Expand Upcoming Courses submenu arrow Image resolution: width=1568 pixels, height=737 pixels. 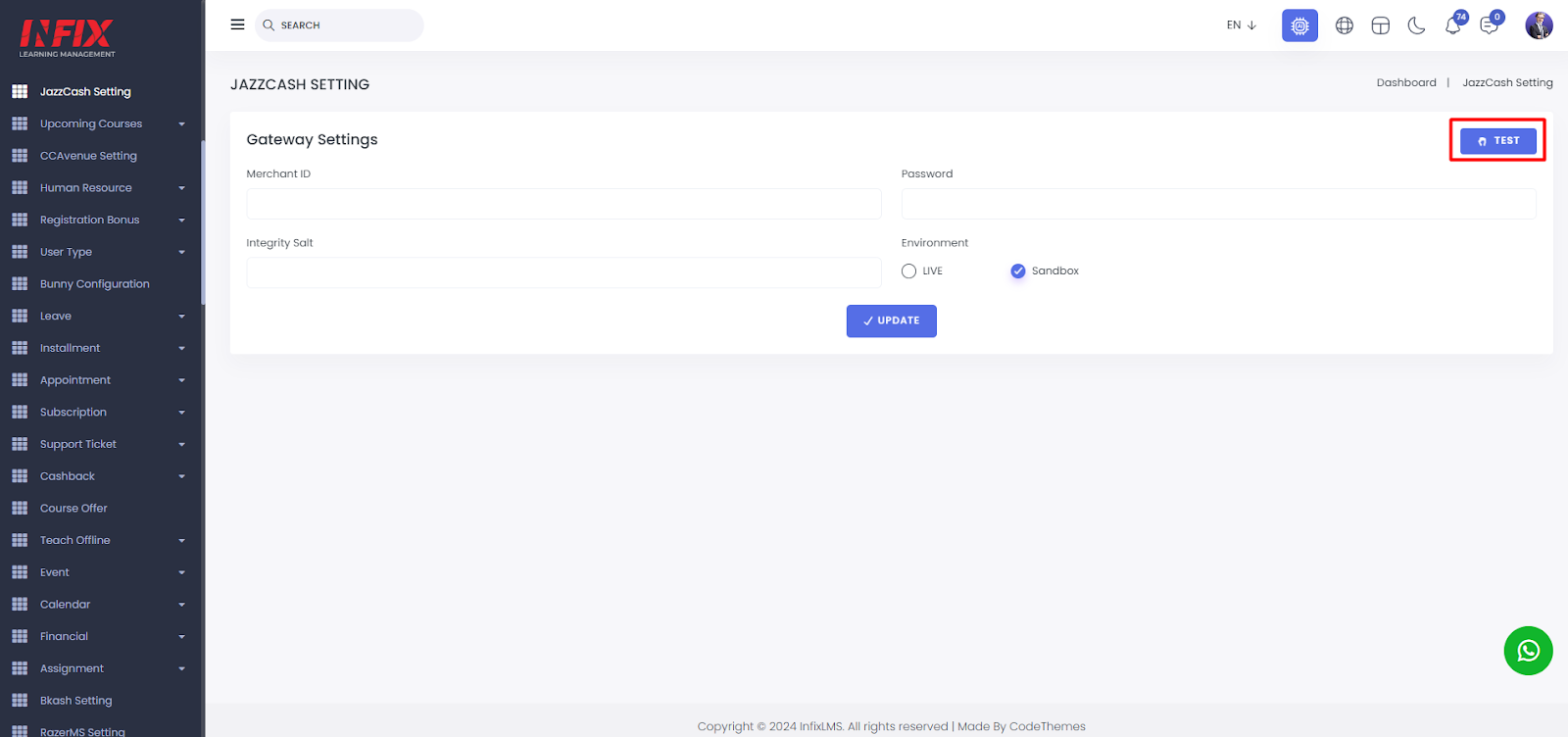pos(181,124)
